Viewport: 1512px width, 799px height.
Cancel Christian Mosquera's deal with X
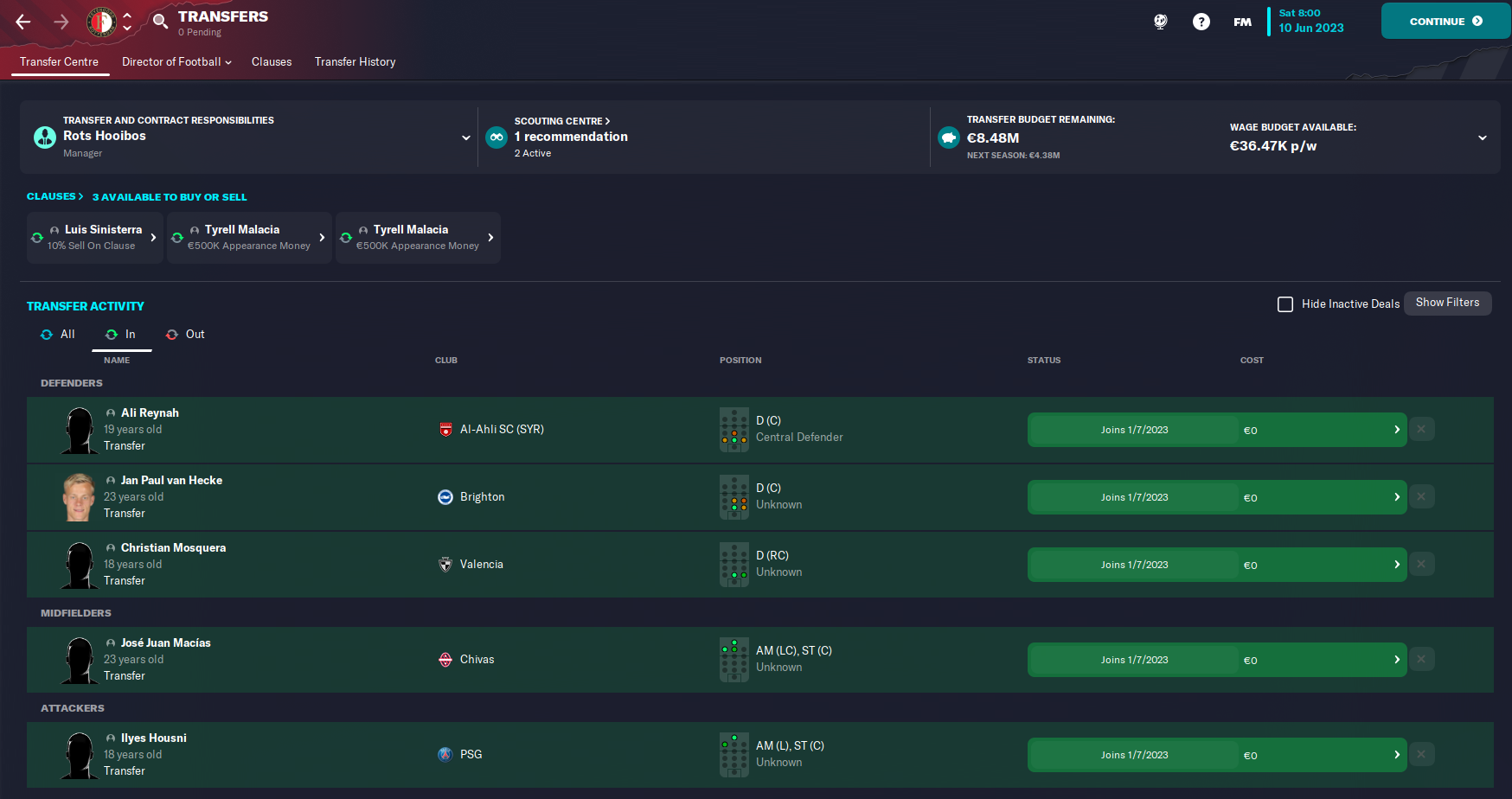(1421, 564)
